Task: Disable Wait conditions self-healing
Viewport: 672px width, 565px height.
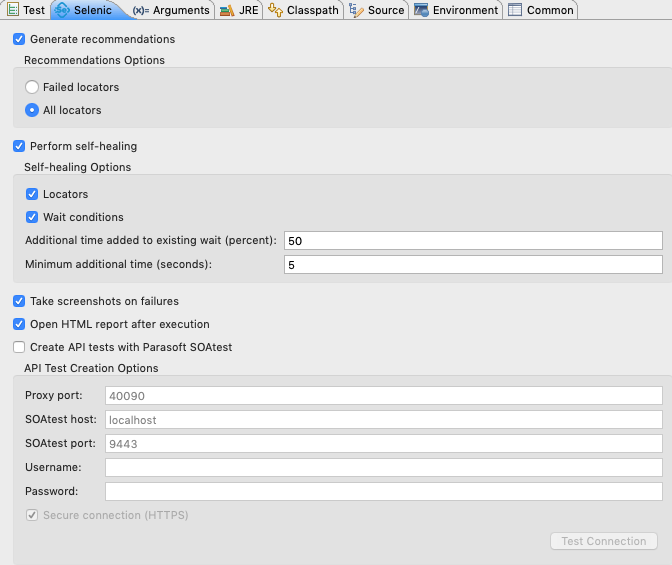Action: point(32,217)
